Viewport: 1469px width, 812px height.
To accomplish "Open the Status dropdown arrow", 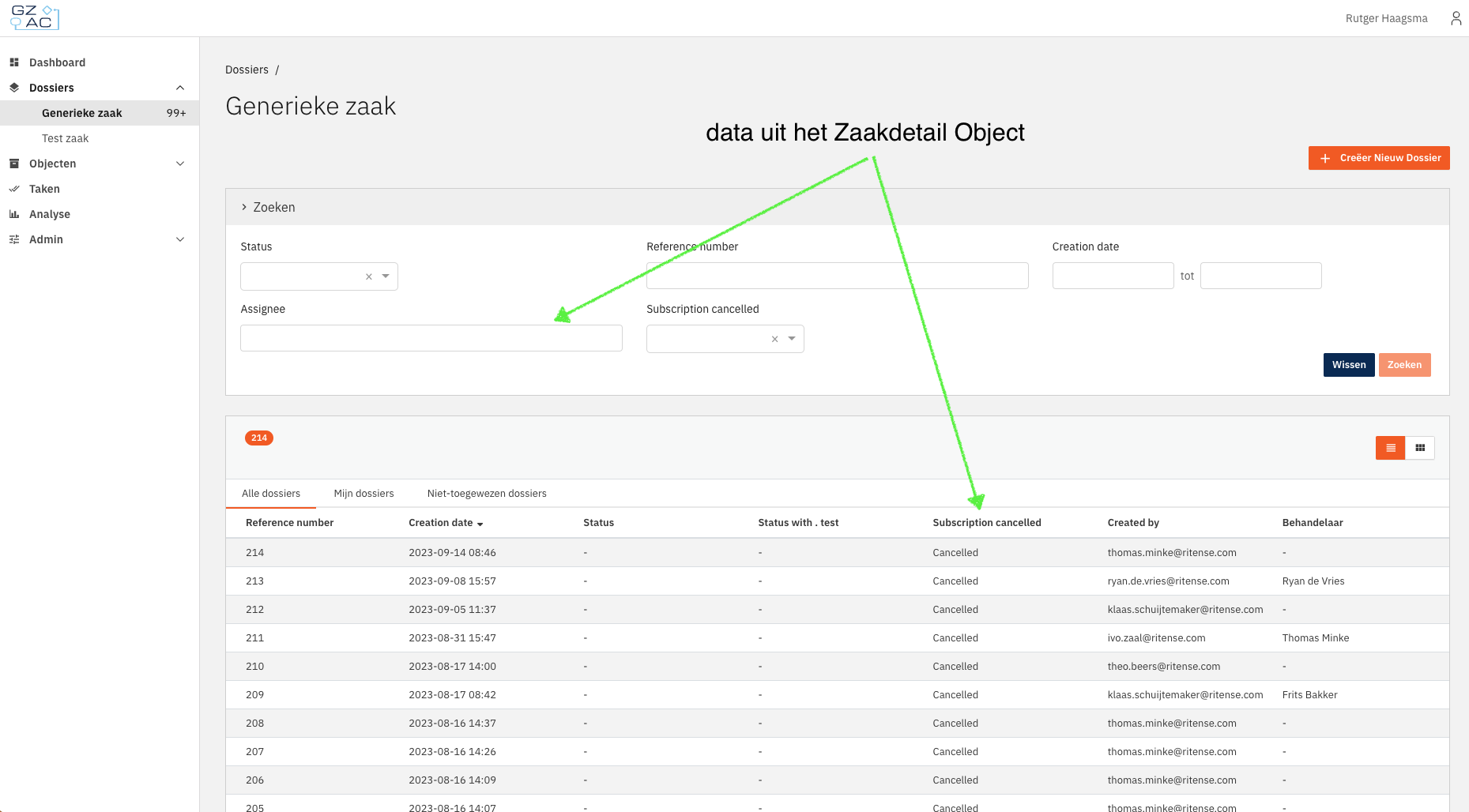I will point(386,276).
